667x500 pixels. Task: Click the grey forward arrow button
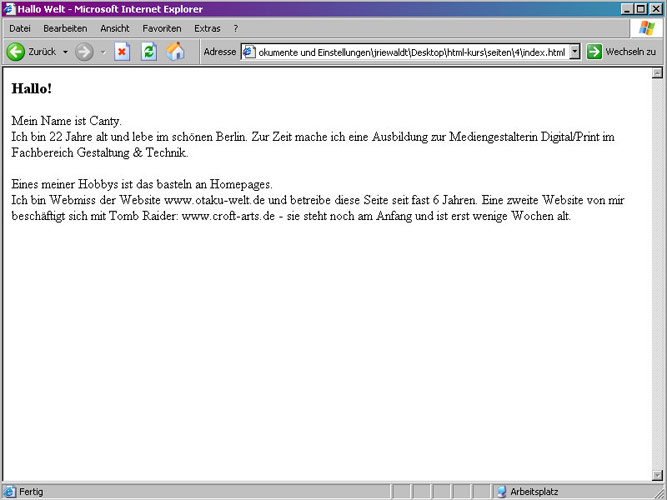(84, 52)
